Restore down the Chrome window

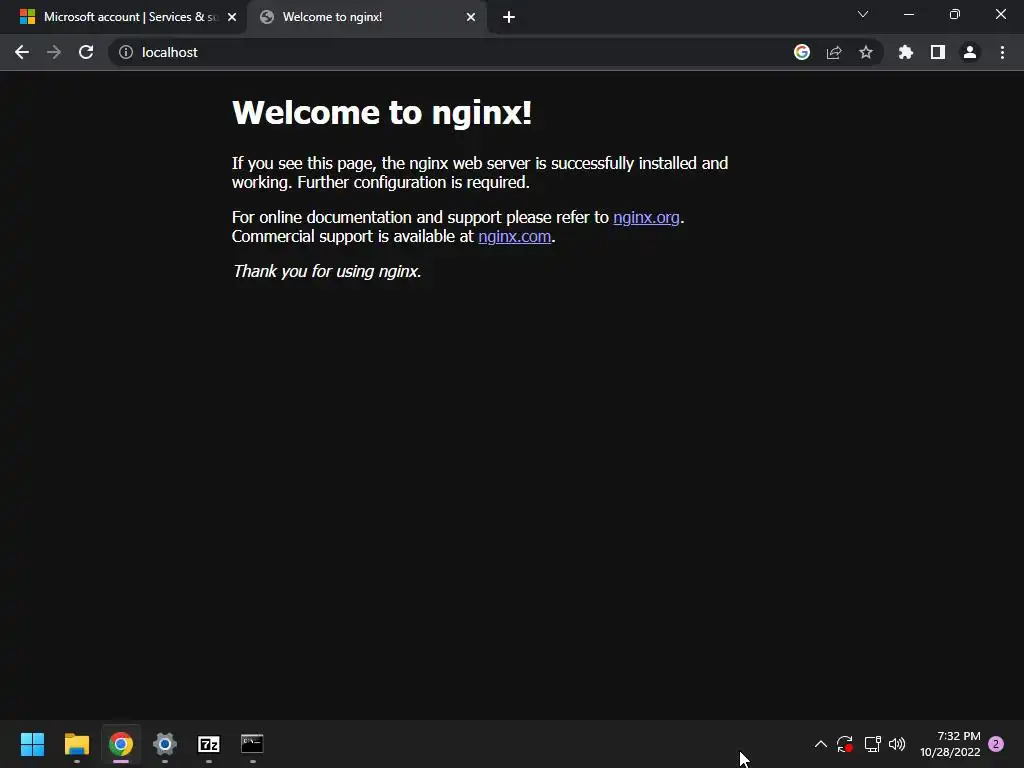(x=955, y=14)
